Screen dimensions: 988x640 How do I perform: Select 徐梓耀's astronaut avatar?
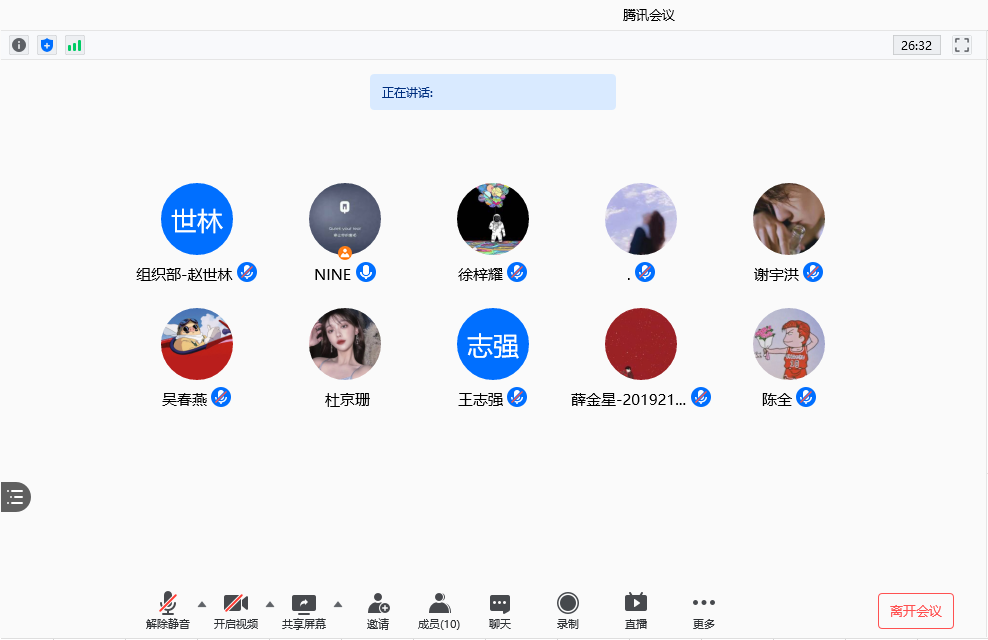493,219
